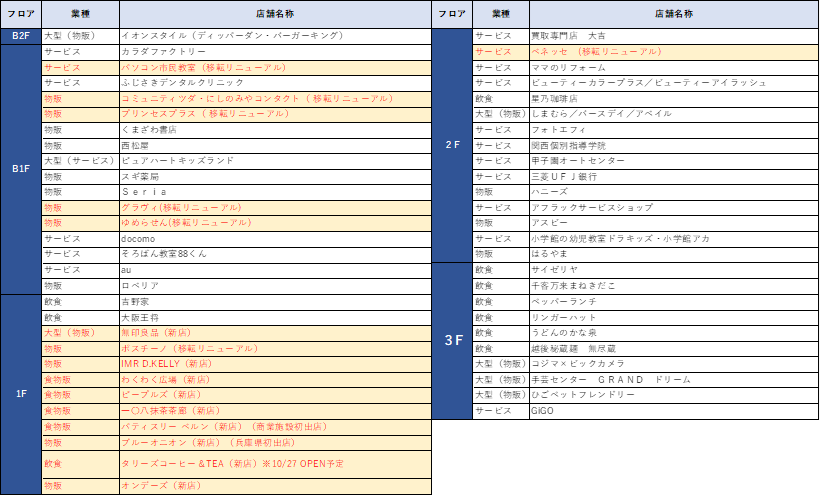The height and width of the screenshot is (496, 820).
Task: Click the GiGO store cell
Action: [674, 411]
